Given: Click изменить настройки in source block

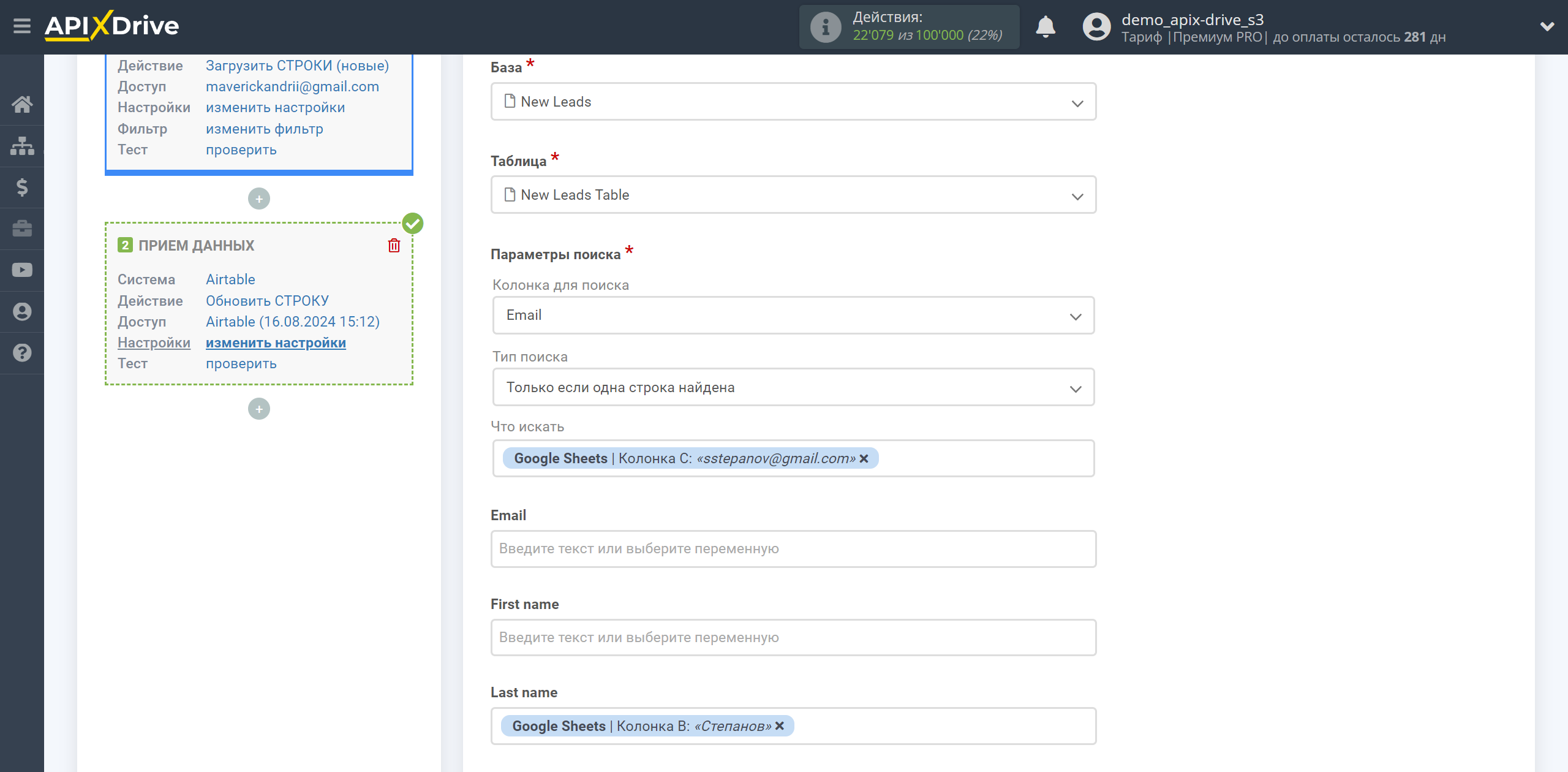Looking at the screenshot, I should [x=275, y=107].
